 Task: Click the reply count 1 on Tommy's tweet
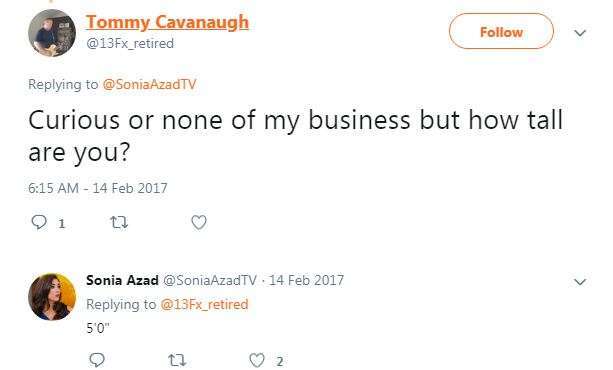coord(61,224)
